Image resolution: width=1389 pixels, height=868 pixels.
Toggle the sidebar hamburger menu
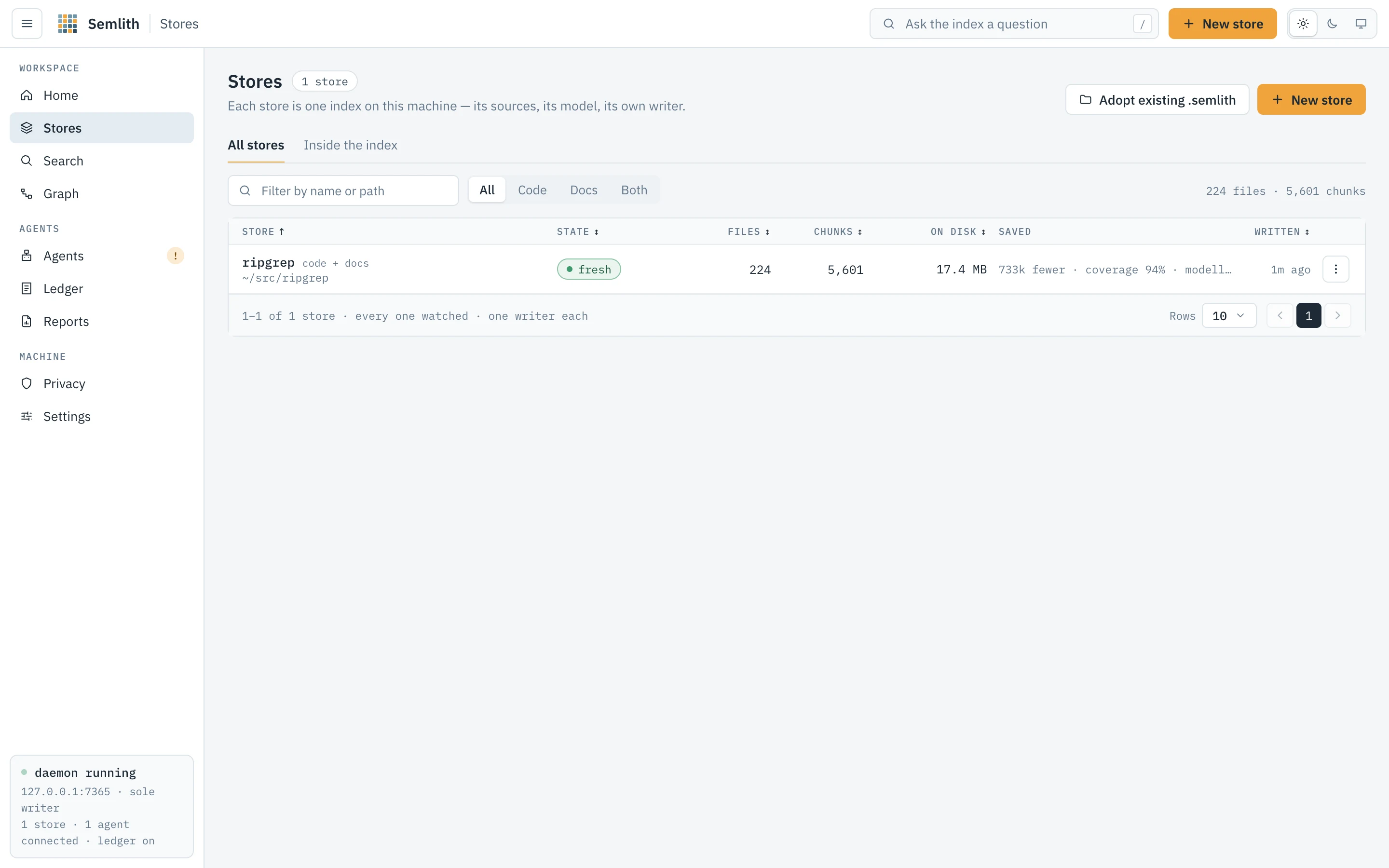click(x=27, y=24)
